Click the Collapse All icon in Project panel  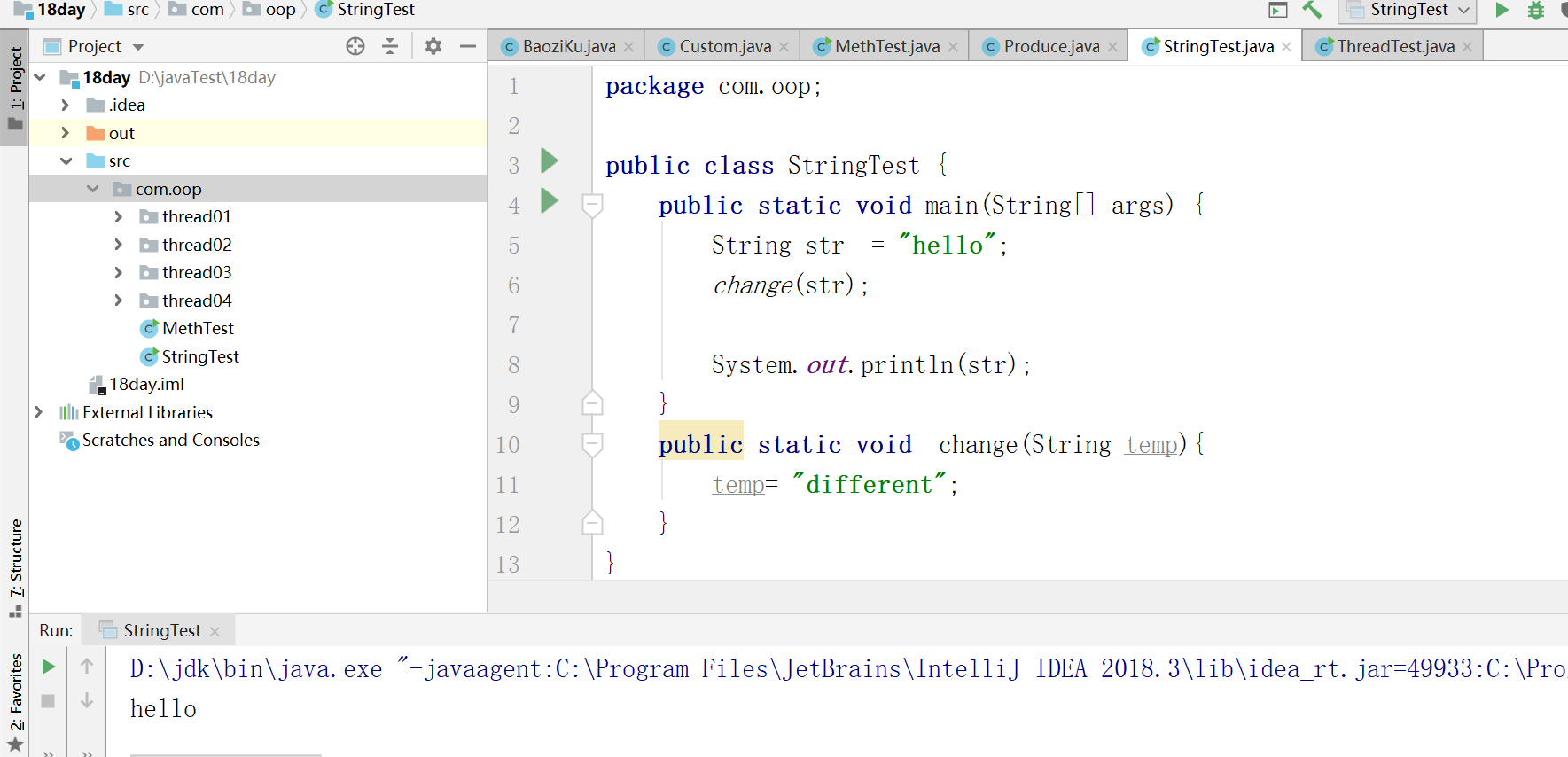pyautogui.click(x=390, y=46)
